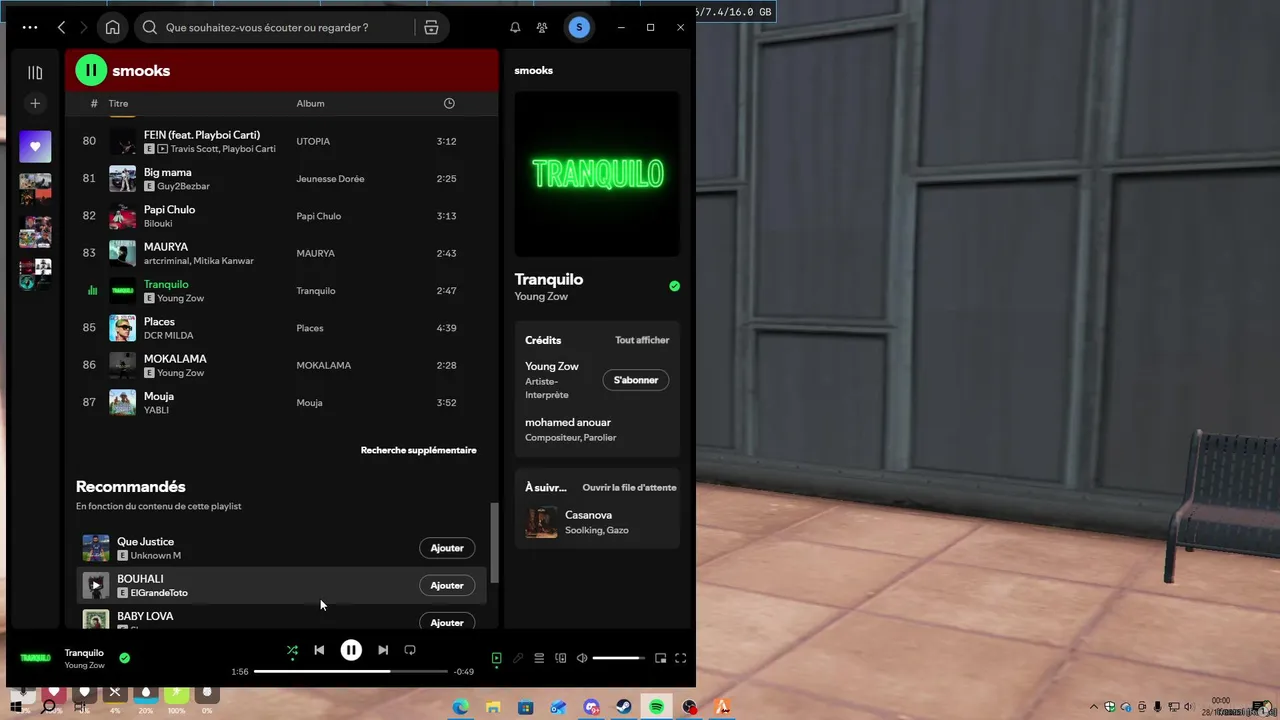
Task: Click the Tranquilo neon cover art
Action: (597, 174)
